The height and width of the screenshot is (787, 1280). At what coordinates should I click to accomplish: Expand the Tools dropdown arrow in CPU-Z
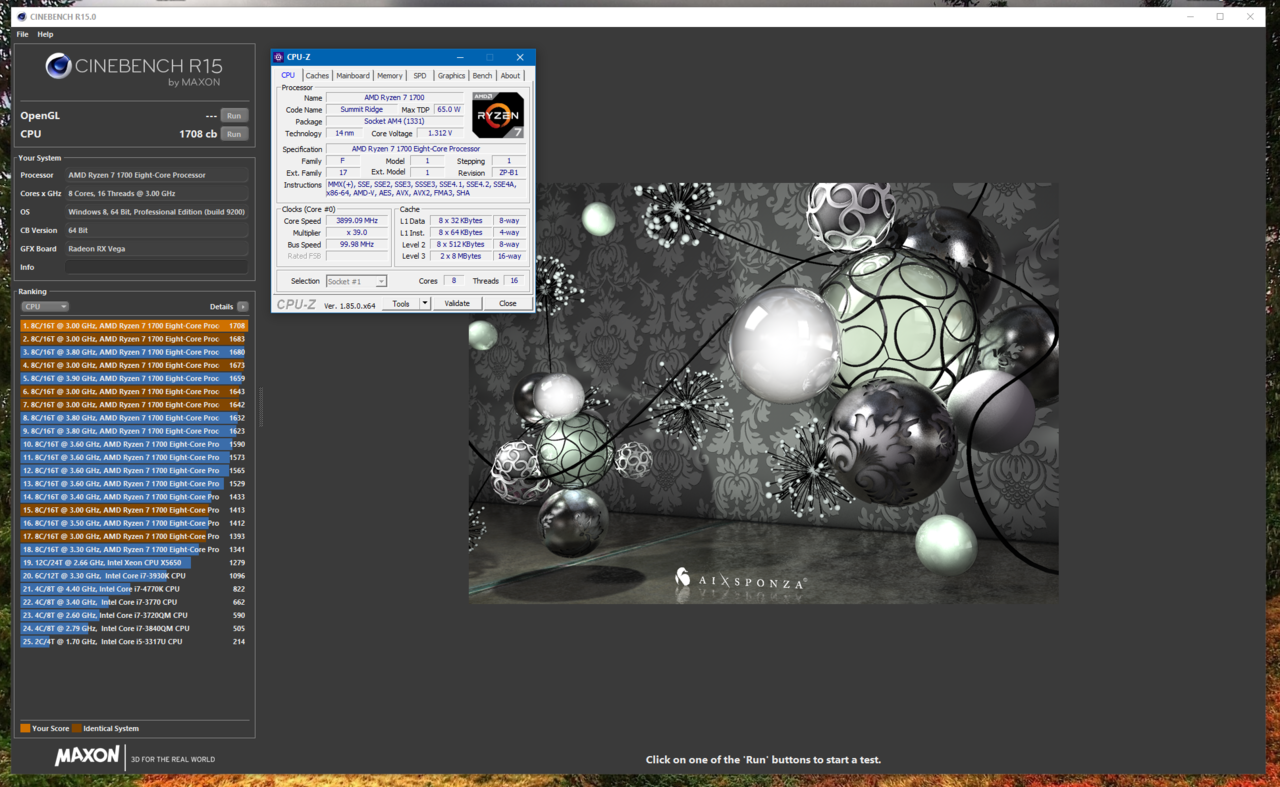(425, 303)
